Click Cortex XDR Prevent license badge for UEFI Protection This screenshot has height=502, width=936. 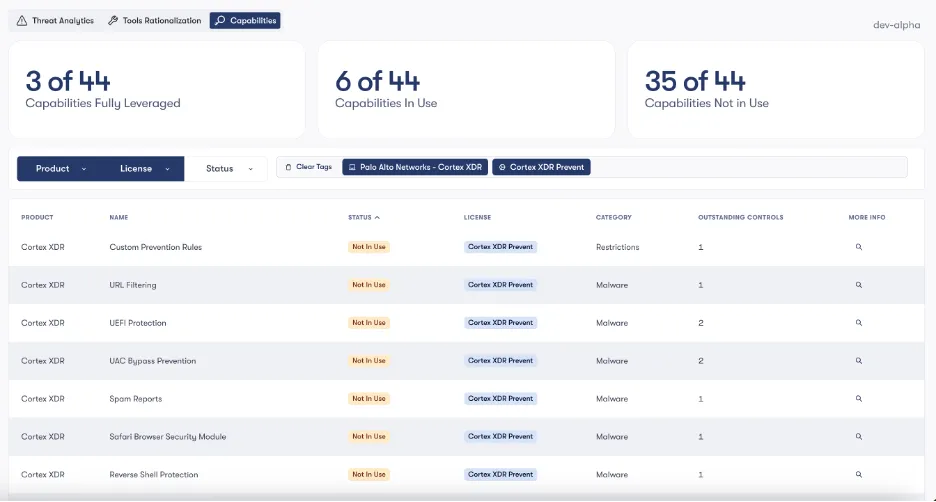(500, 323)
